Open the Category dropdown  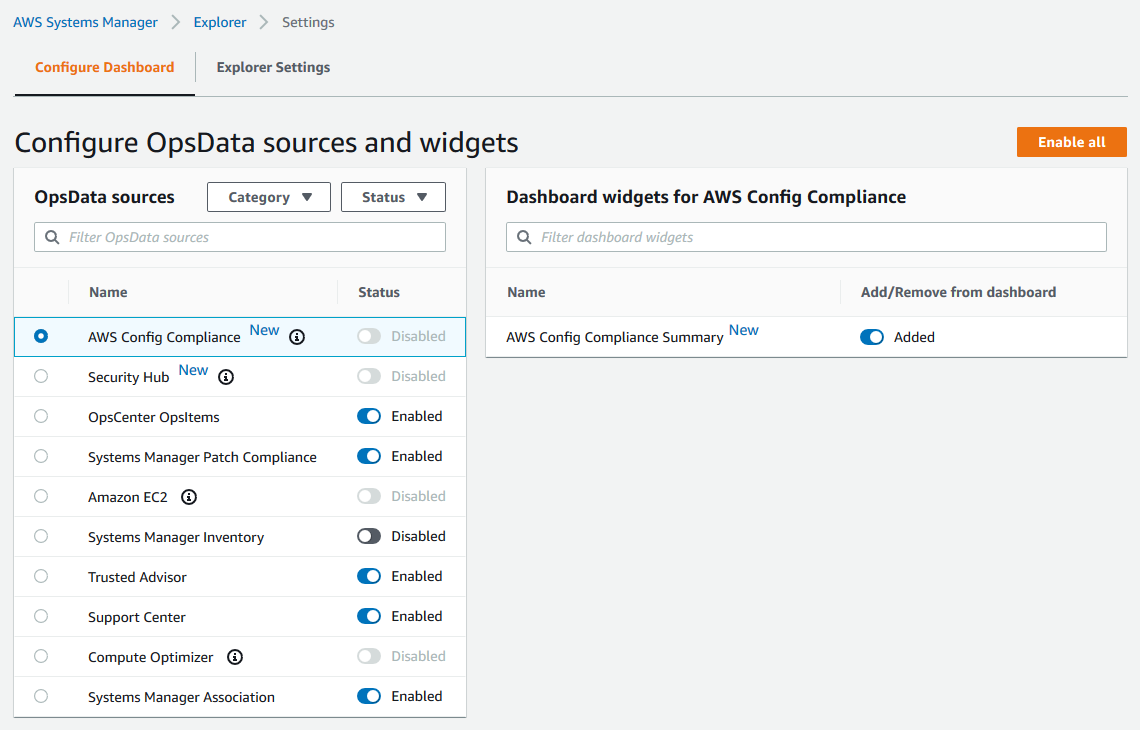coord(269,197)
